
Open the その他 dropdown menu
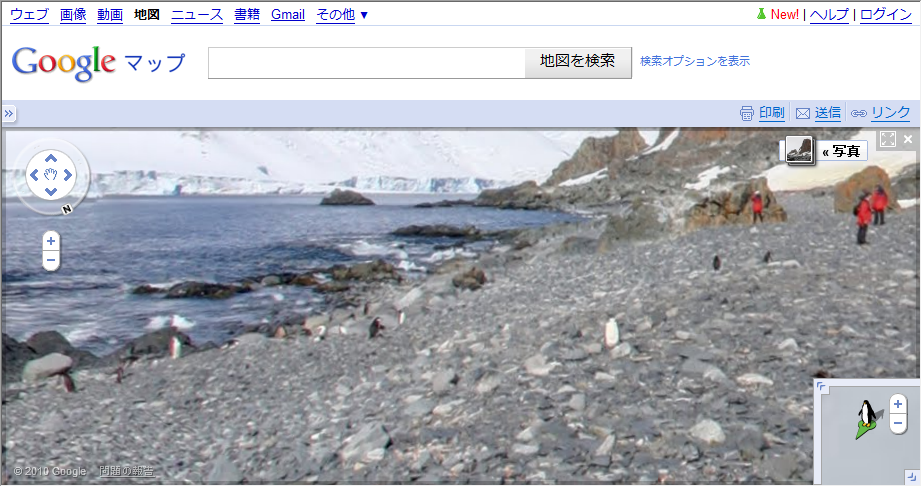point(342,15)
